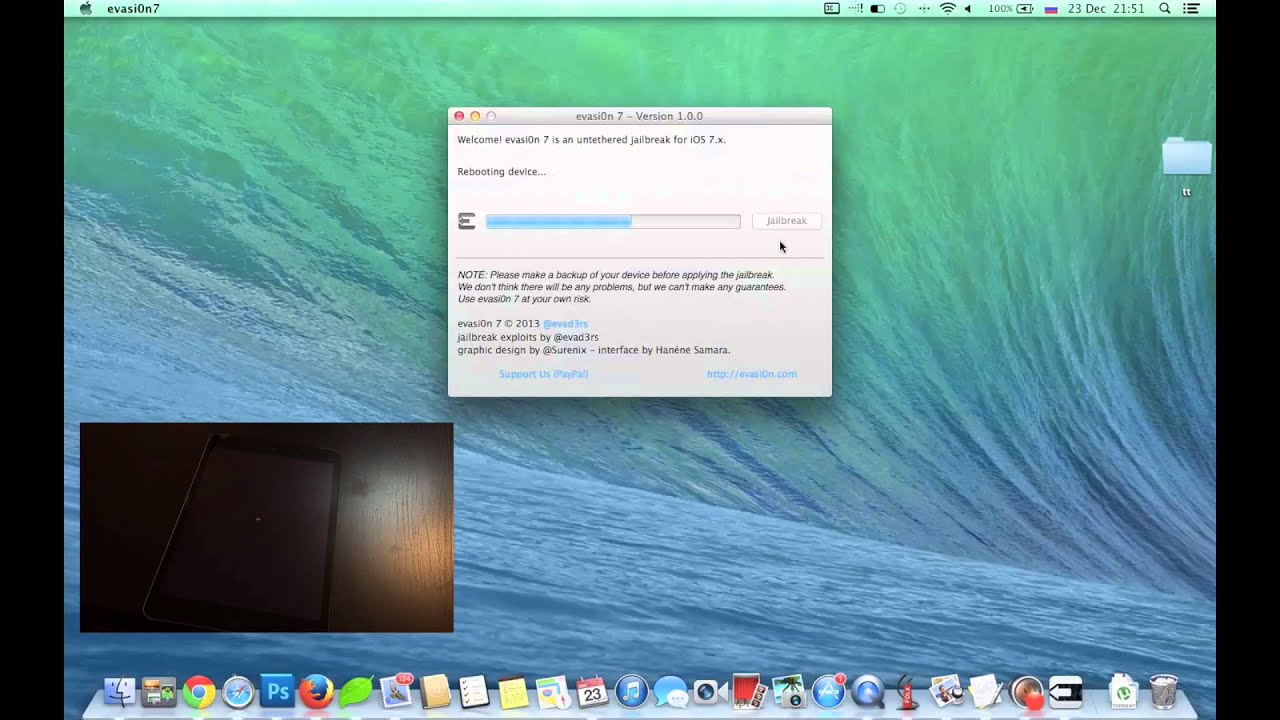The image size is (1280, 720).
Task: Open Notification Center list icon
Action: tap(1191, 8)
